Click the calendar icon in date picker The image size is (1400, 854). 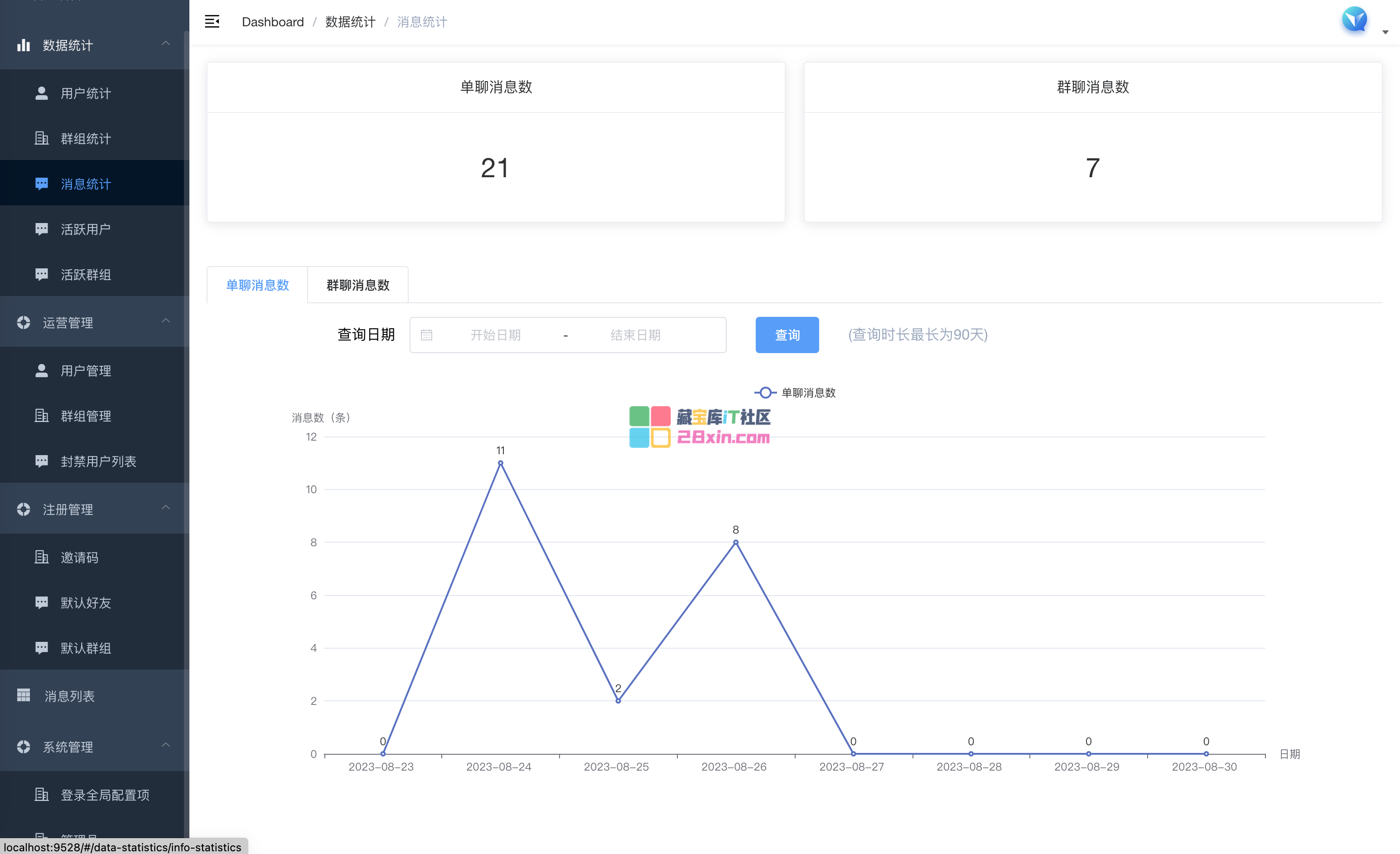coord(427,335)
